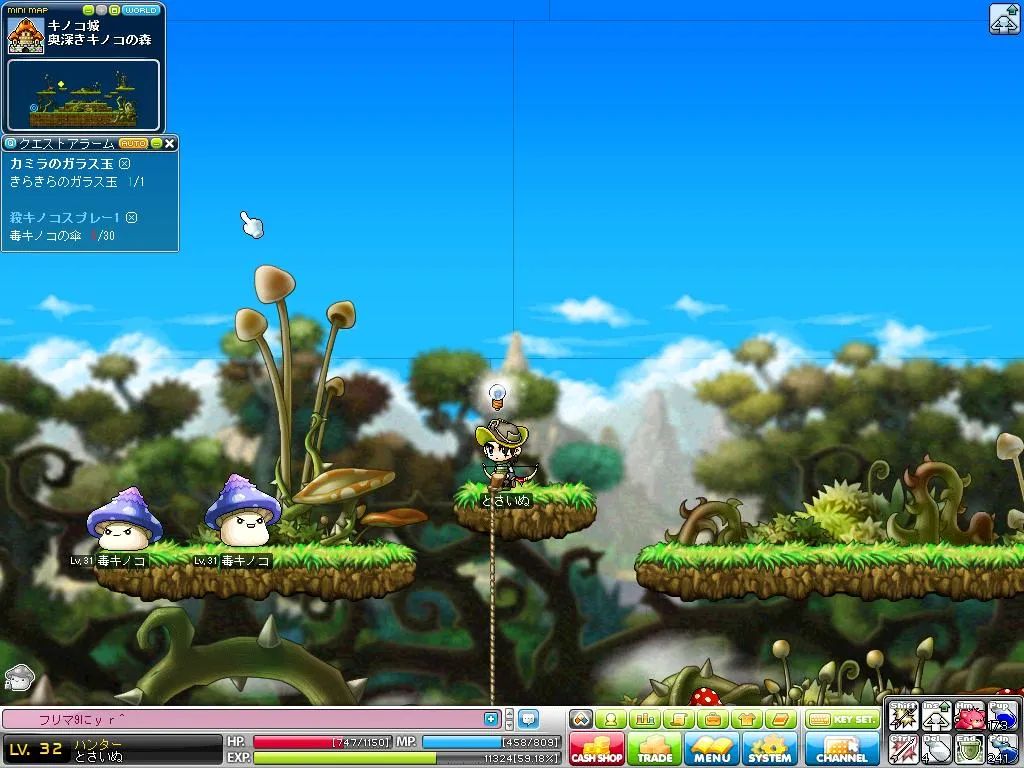Open the CHANNEL selector
The width and height of the screenshot is (1024, 768).
coord(842,749)
